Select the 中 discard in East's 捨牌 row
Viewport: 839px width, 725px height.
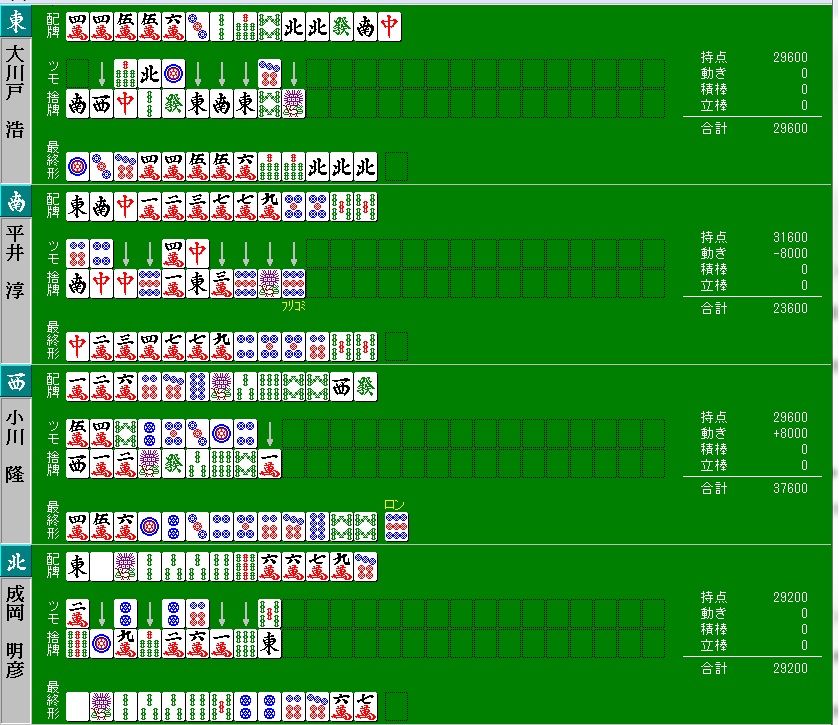125,104
